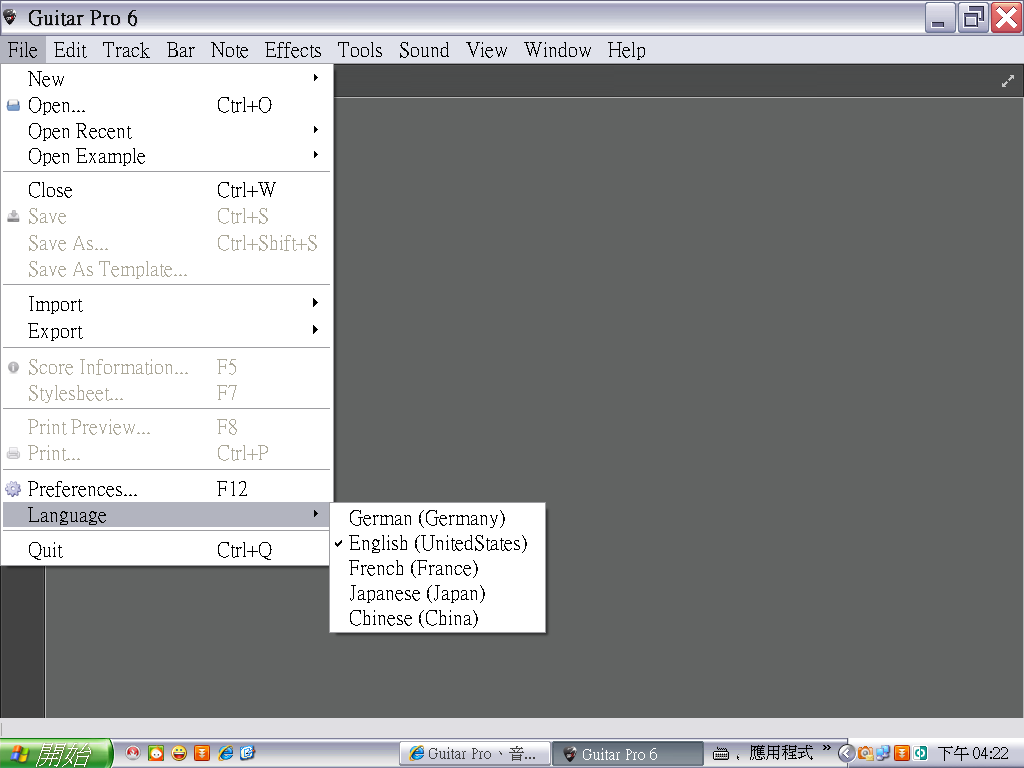Click the red round quick launch icon
Image resolution: width=1024 pixels, height=768 pixels.
(133, 753)
